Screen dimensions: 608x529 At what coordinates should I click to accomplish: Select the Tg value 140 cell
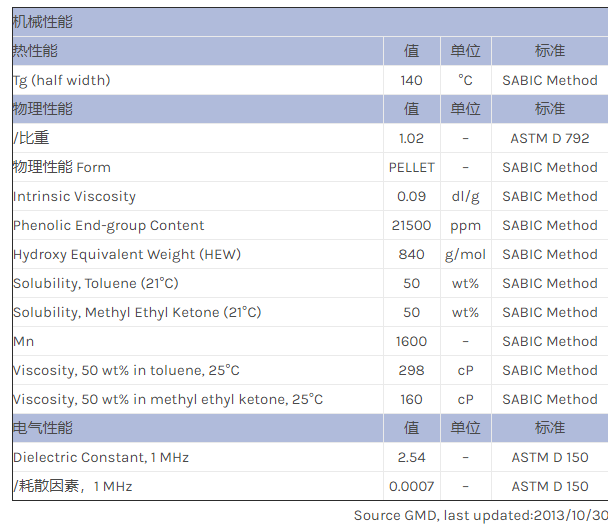click(411, 80)
